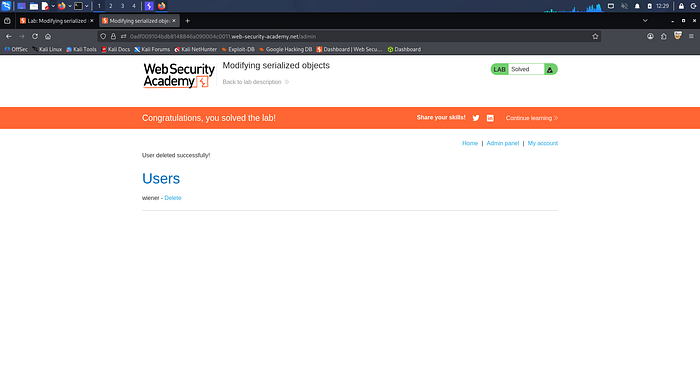Open the OffSec bookmark
This screenshot has width=700, height=366.
click(16, 49)
